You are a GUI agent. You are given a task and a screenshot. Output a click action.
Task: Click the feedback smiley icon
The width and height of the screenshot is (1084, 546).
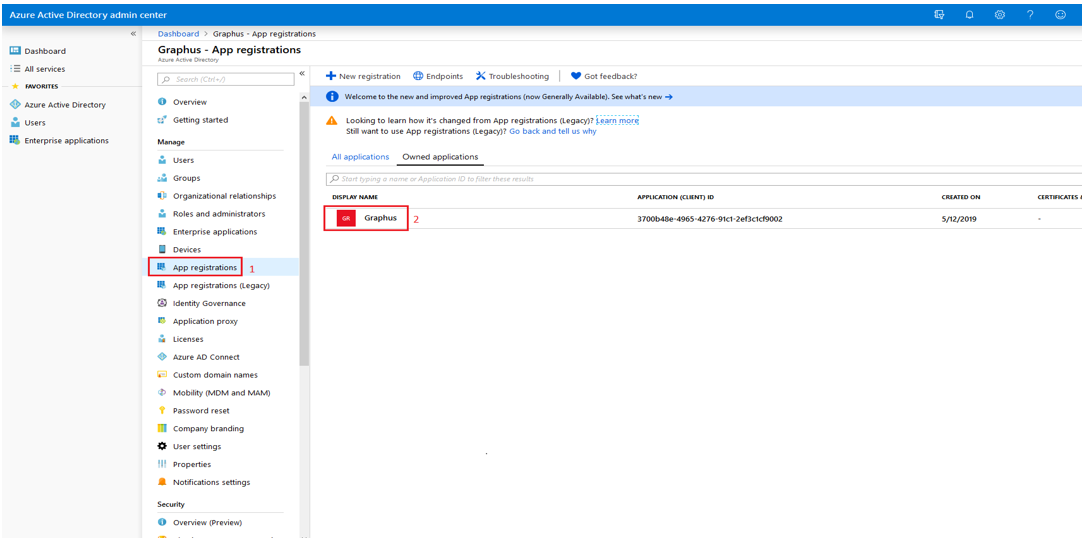[x=1060, y=15]
